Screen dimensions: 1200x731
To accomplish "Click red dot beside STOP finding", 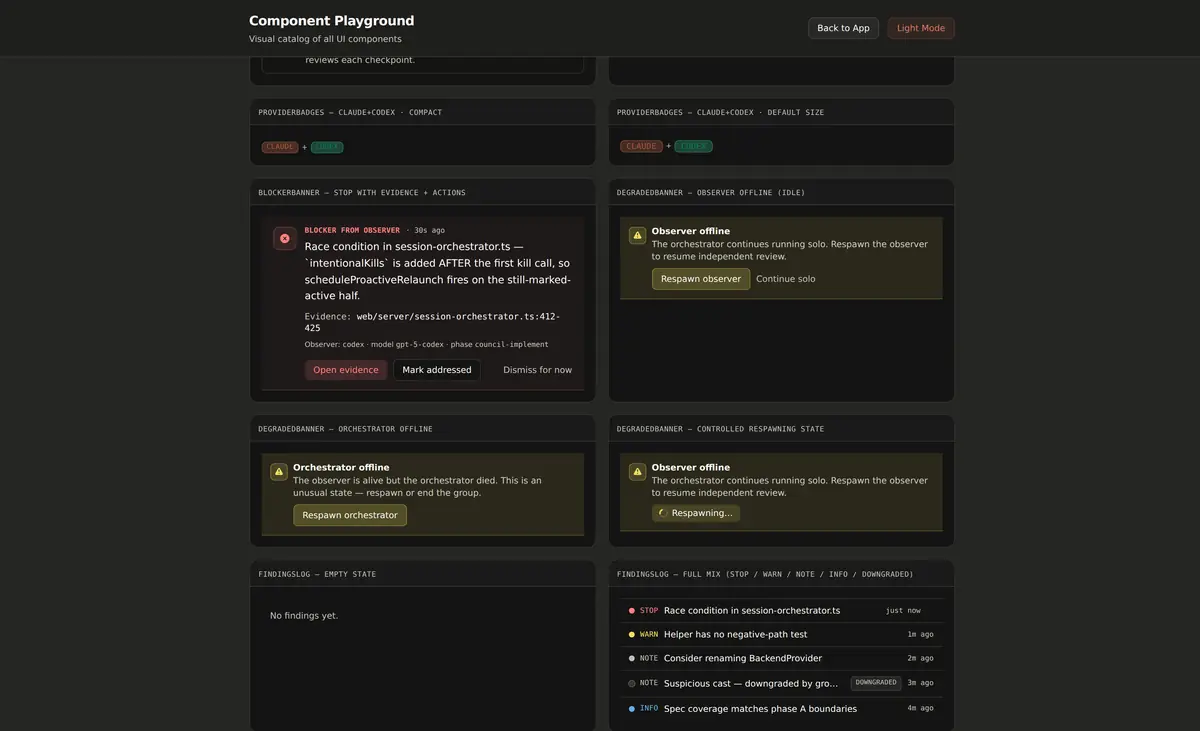I will 631,611.
